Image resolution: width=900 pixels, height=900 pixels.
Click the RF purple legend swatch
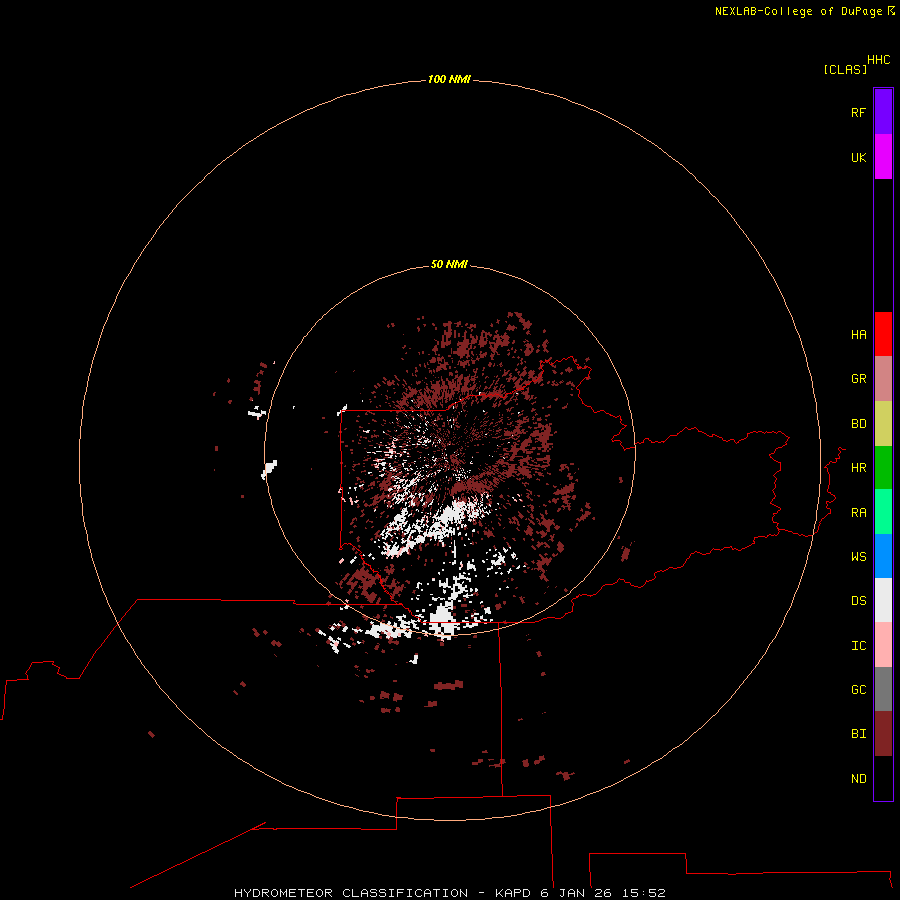pyautogui.click(x=883, y=112)
